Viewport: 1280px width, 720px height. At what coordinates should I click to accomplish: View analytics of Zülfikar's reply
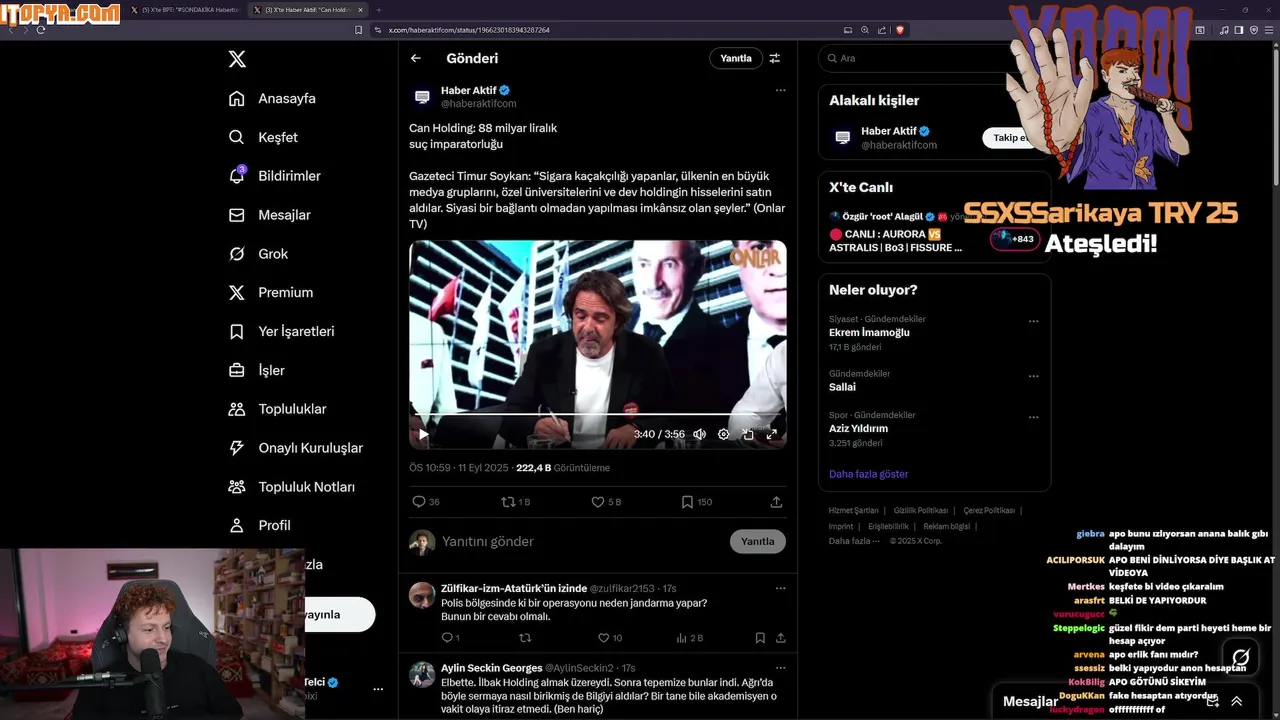(690, 638)
